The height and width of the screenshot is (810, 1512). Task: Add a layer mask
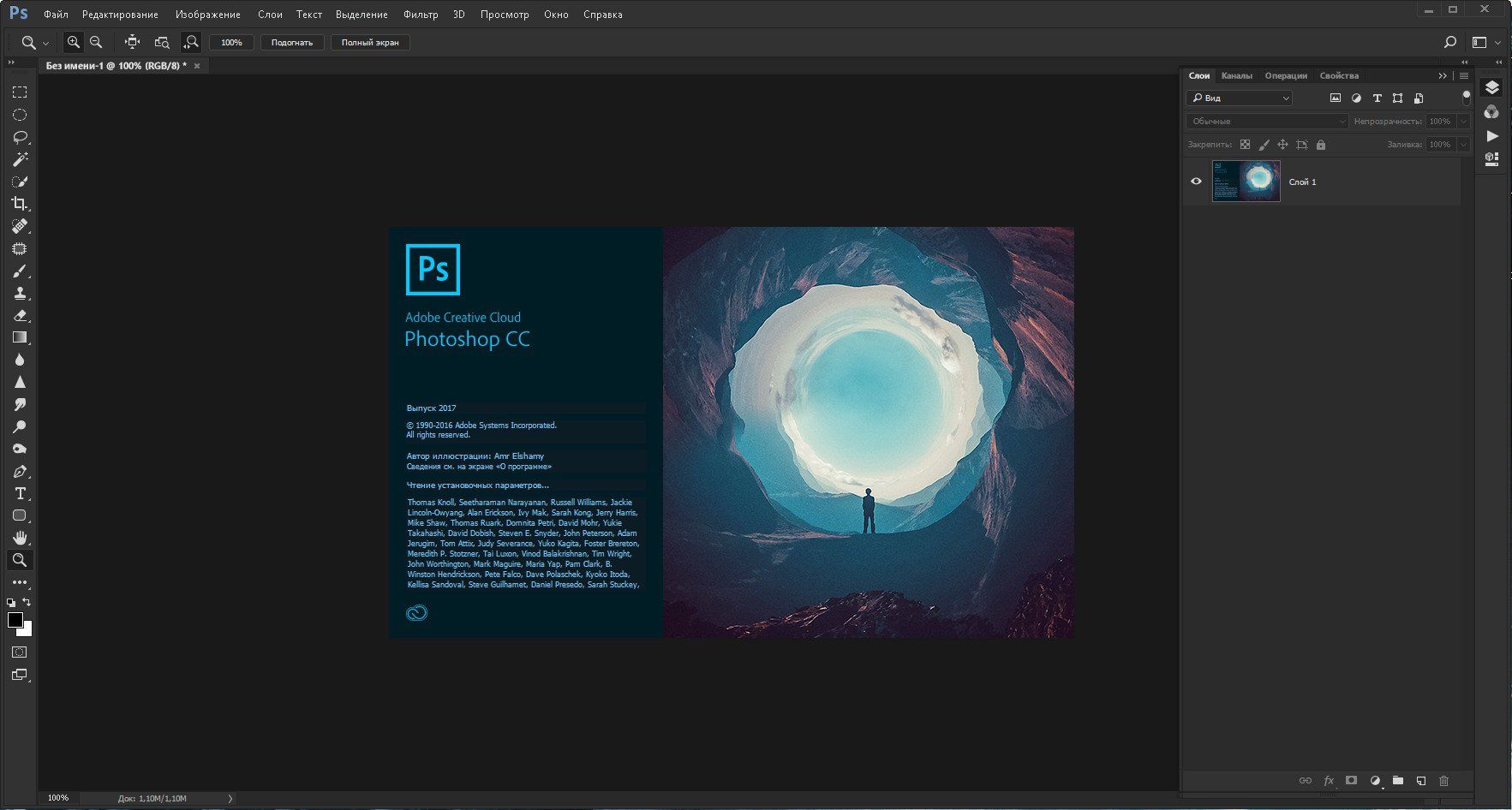[1351, 780]
